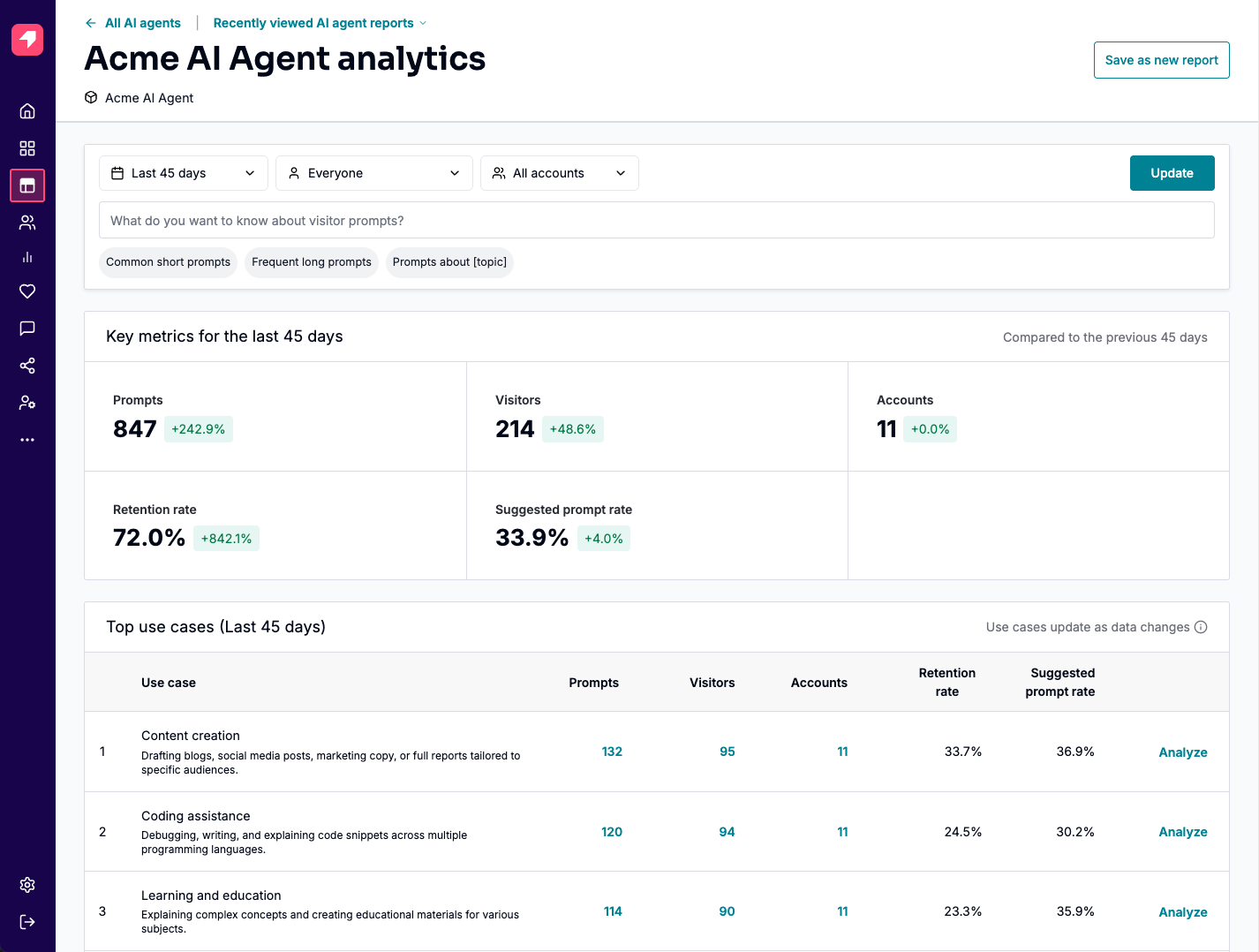Open the Recently viewed AI agent reports menu
The width and height of the screenshot is (1259, 952).
click(318, 22)
